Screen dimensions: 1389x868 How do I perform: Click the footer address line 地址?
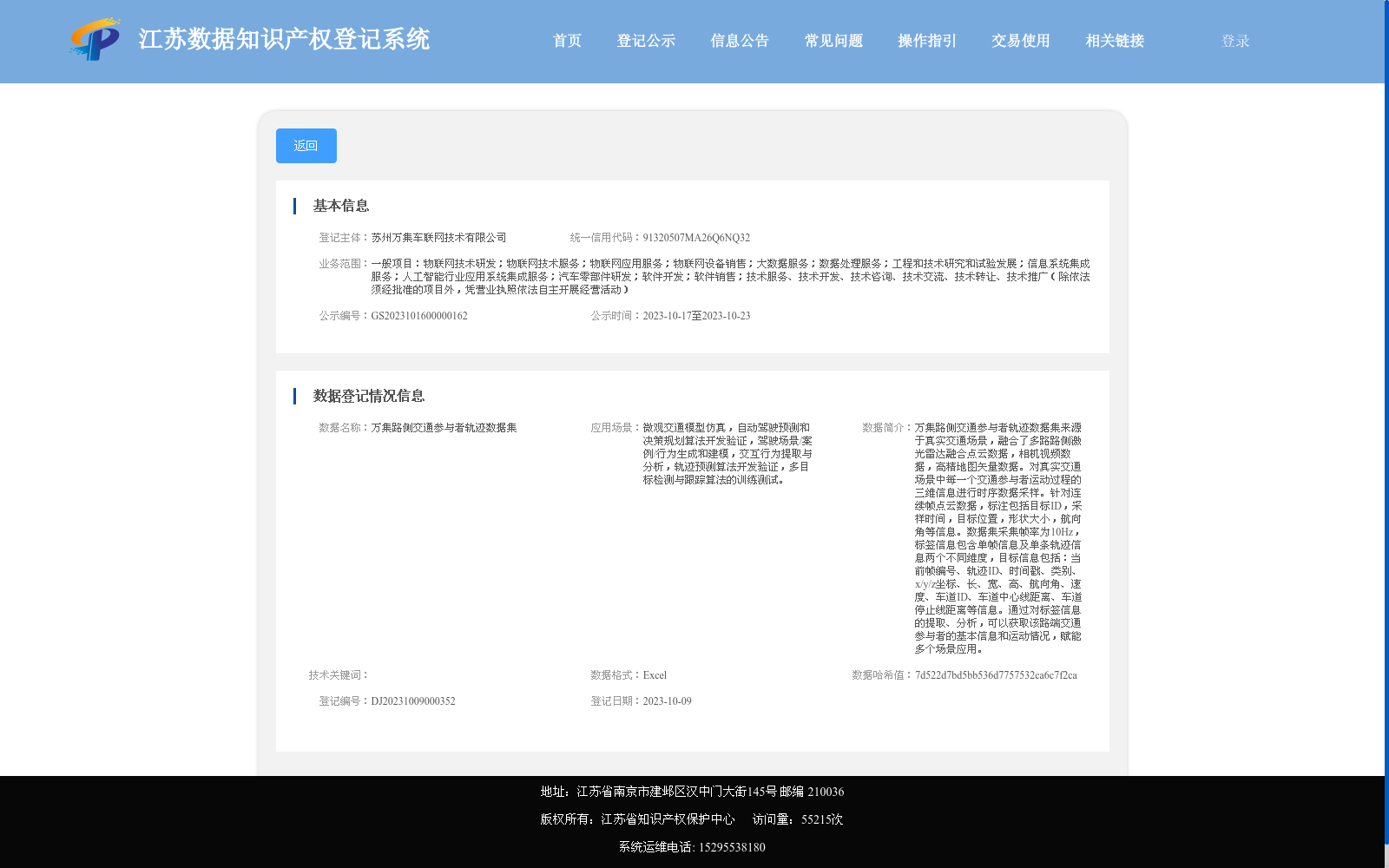coord(692,792)
